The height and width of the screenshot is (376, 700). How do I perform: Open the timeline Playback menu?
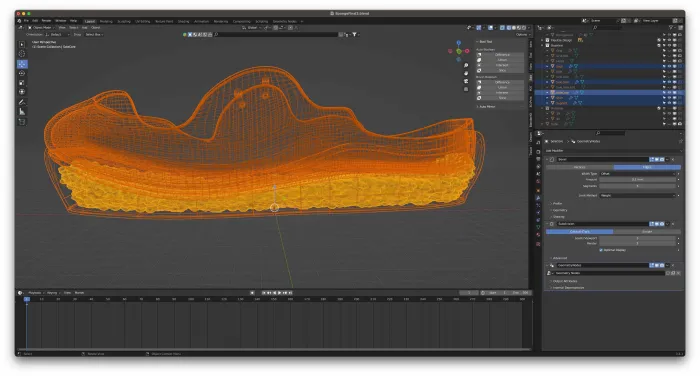35,293
